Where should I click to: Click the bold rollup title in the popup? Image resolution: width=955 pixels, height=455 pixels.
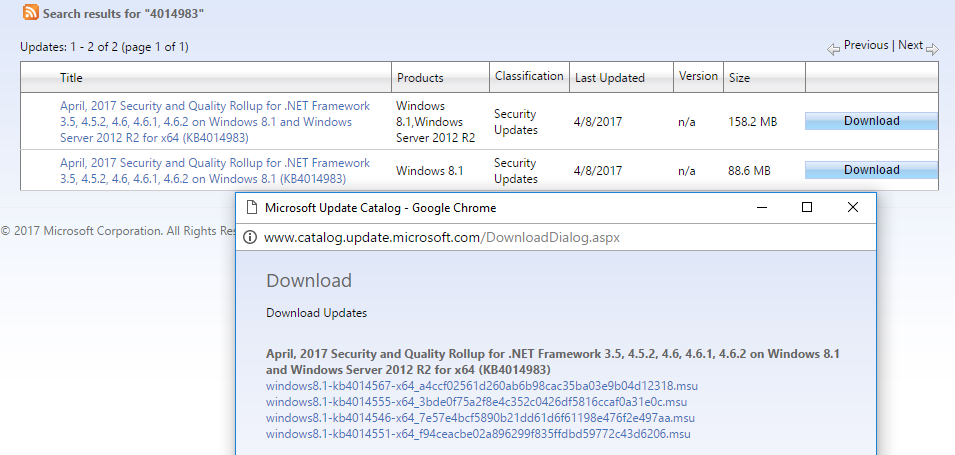tap(553, 362)
